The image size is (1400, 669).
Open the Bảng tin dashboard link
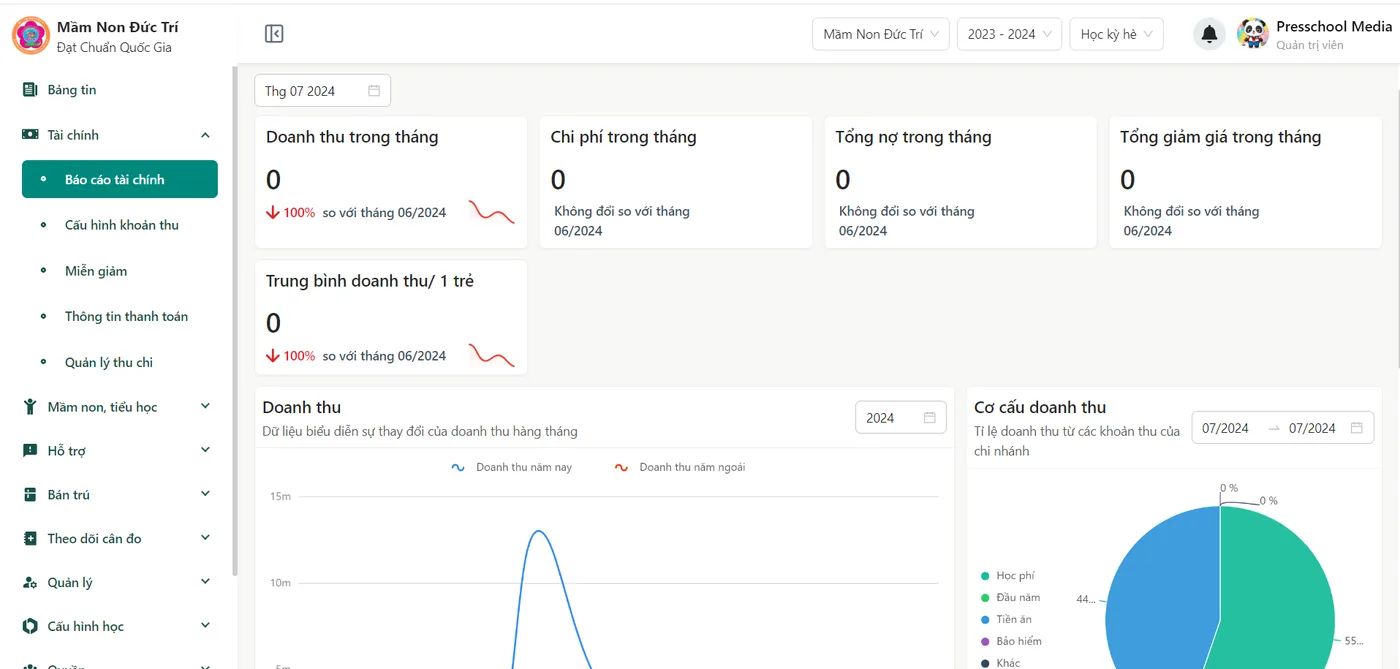coord(72,90)
